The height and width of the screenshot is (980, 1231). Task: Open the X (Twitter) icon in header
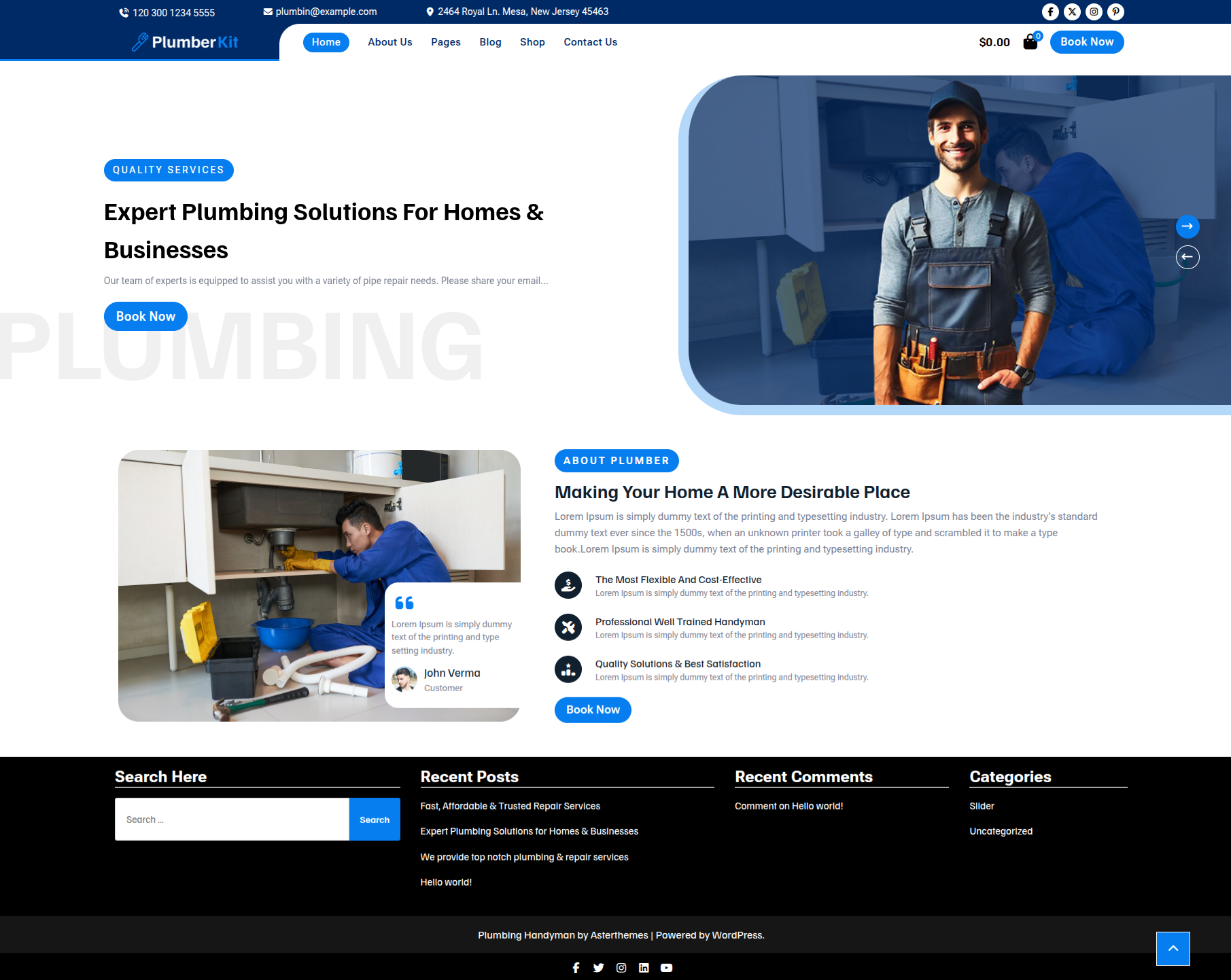coord(1072,12)
